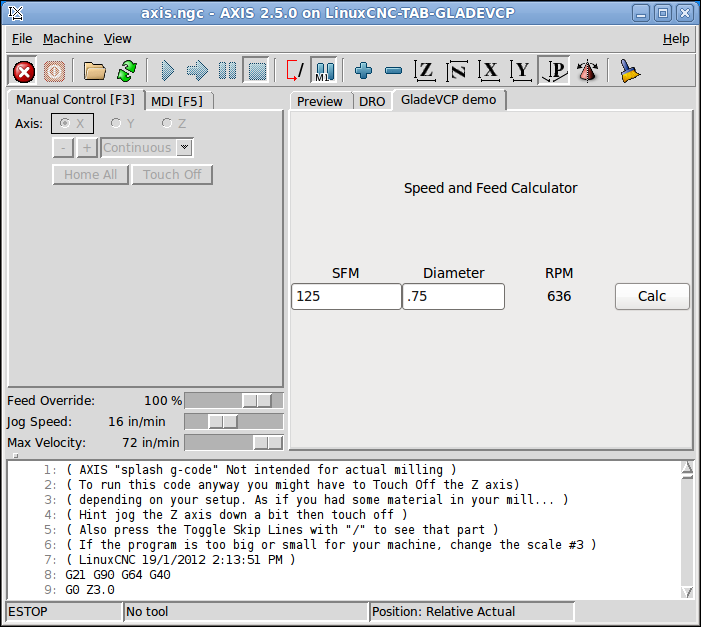Screen dimensions: 701x627
Task: Click the Home All button
Action: (91, 174)
